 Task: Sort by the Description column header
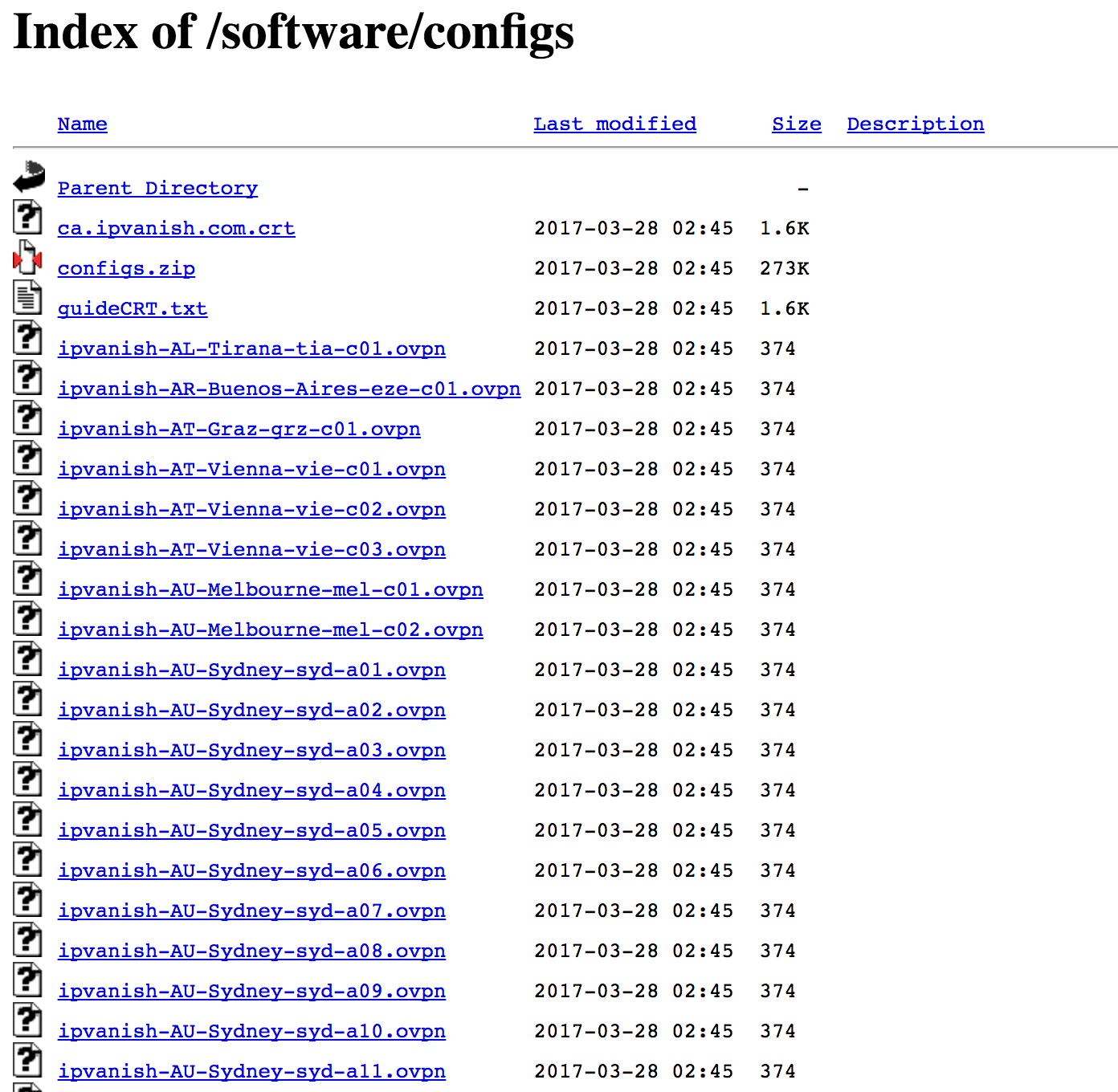tap(915, 124)
